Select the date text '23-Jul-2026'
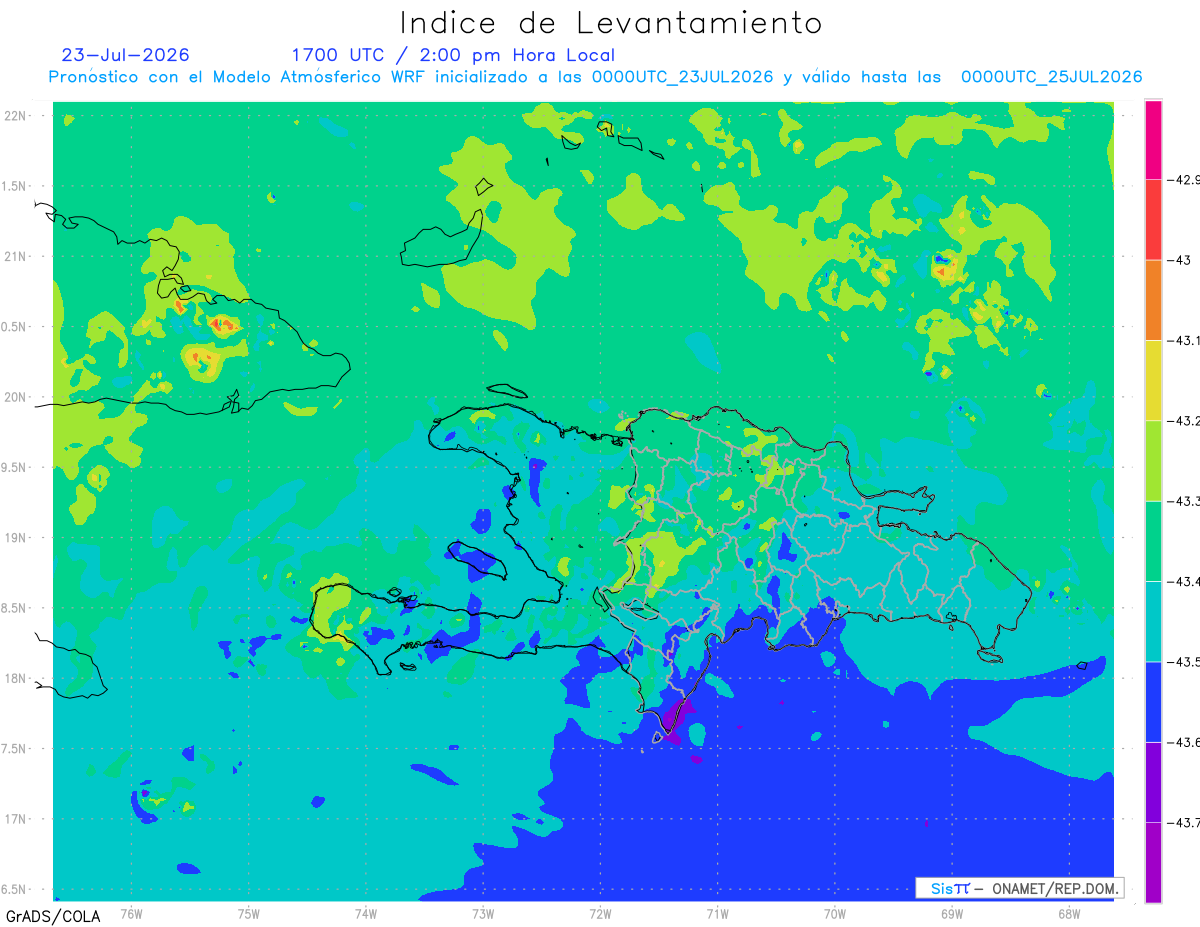 (x=126, y=55)
